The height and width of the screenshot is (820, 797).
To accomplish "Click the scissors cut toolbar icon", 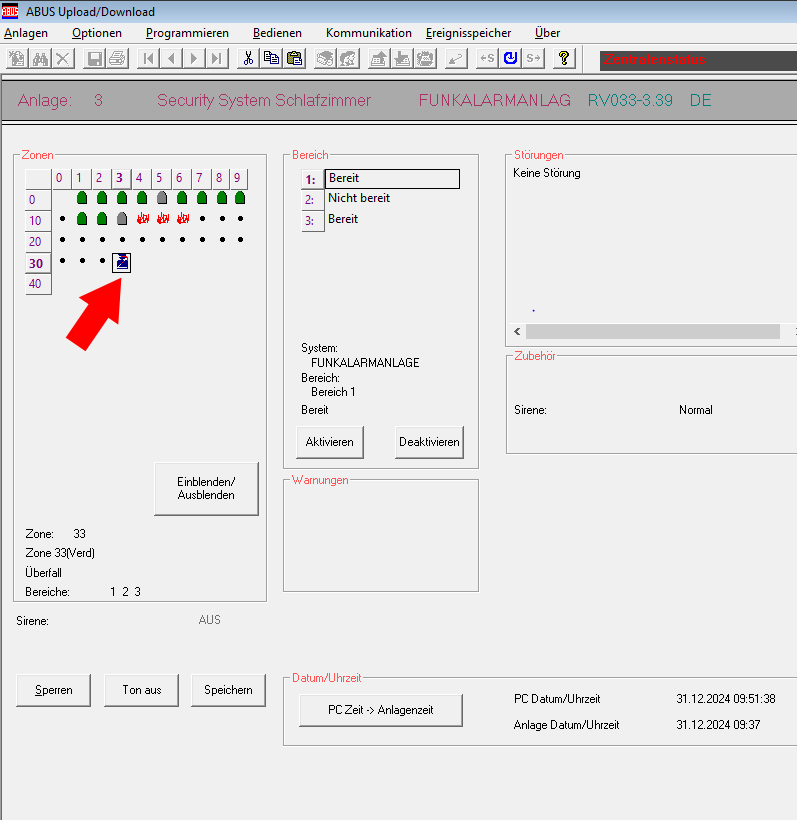I will tap(248, 58).
